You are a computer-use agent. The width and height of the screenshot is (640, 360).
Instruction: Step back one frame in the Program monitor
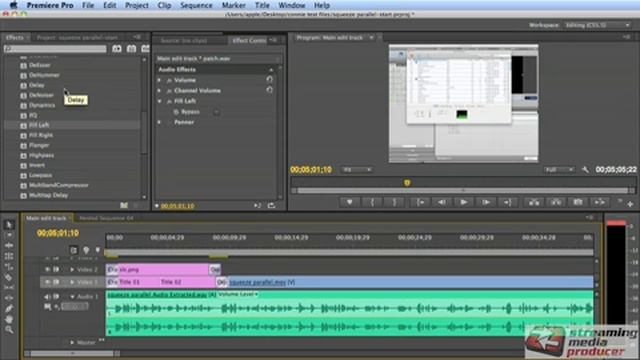tap(442, 202)
